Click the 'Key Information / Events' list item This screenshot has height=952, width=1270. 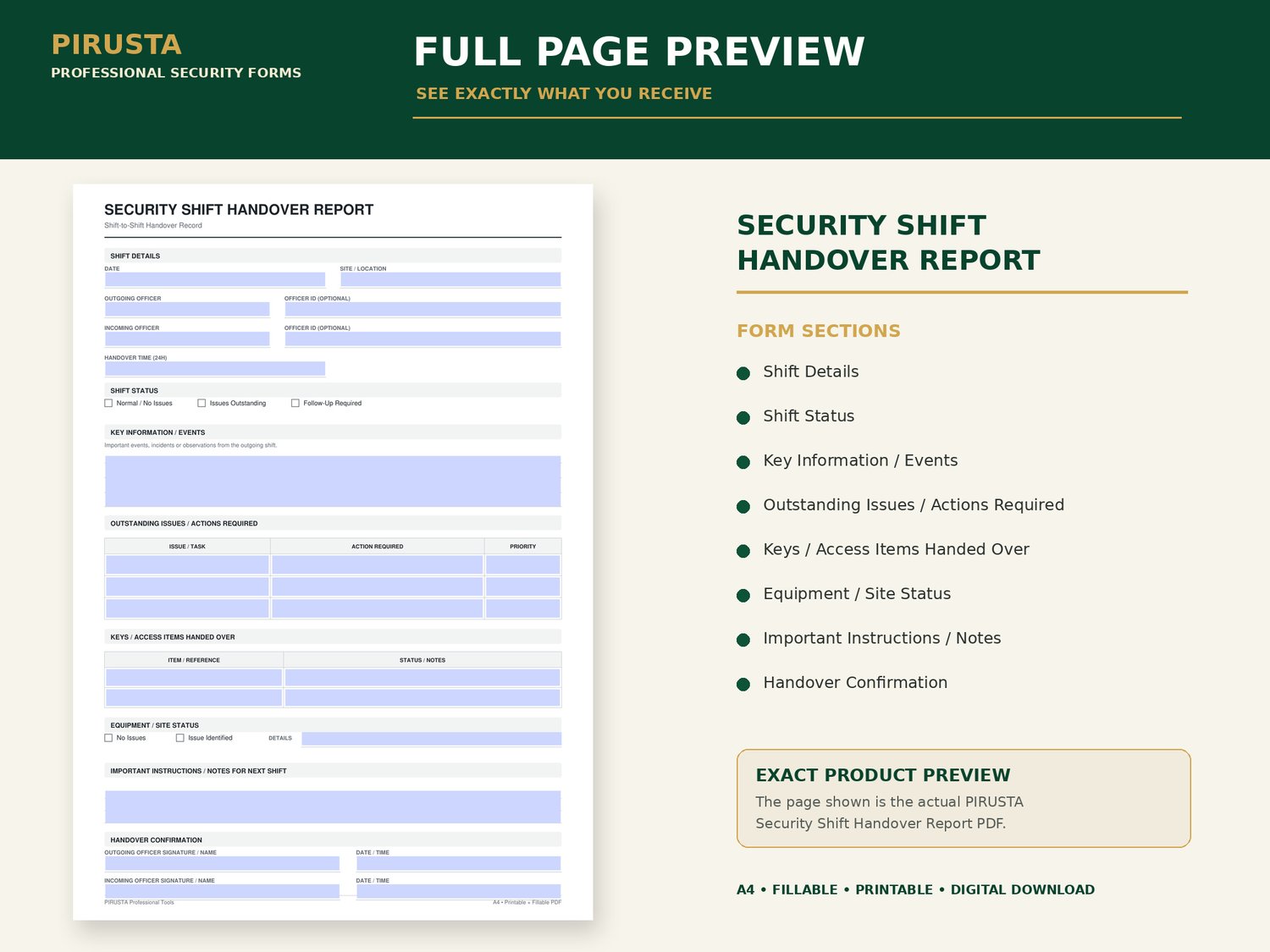click(860, 460)
